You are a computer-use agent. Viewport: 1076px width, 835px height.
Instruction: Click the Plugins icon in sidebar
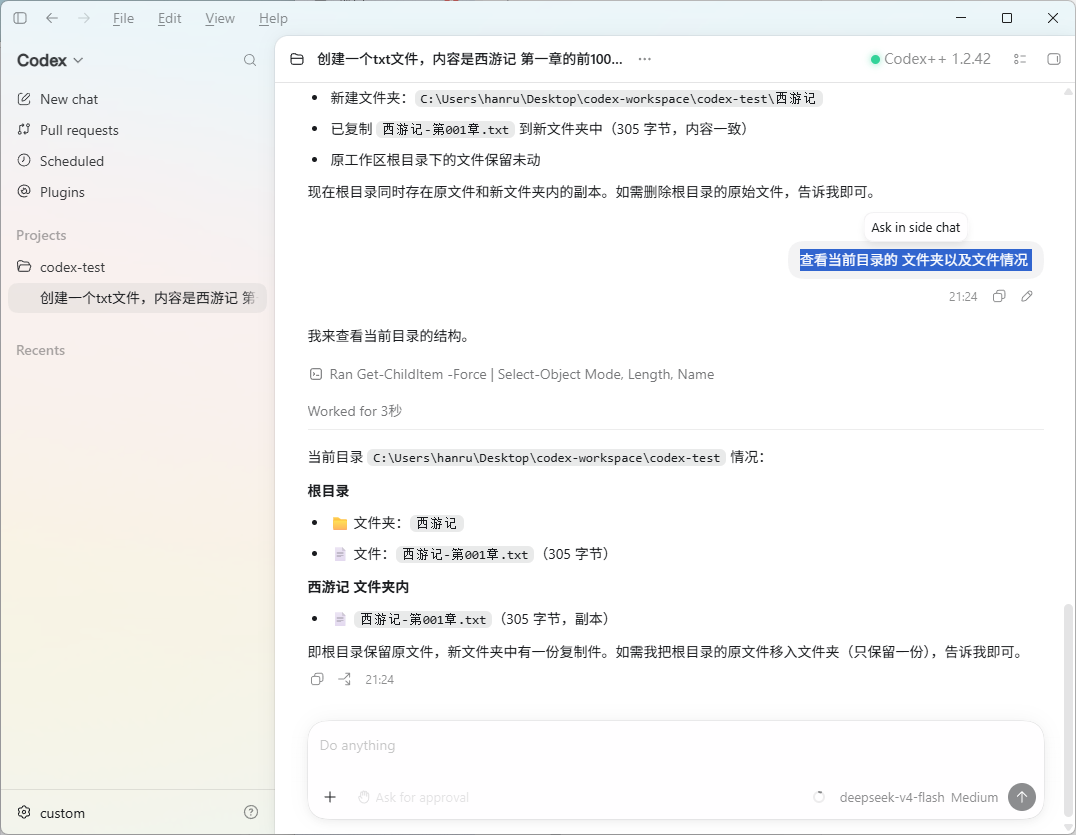pos(24,191)
